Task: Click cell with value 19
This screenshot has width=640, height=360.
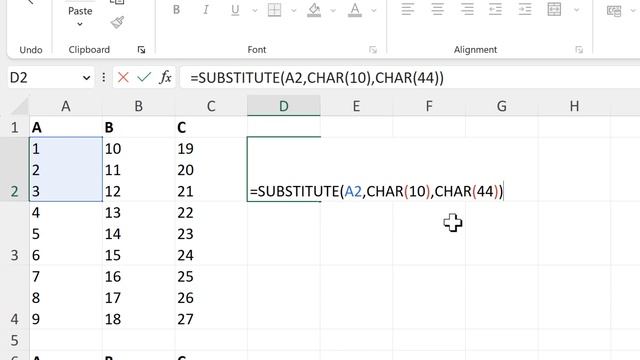Action: pos(211,169)
